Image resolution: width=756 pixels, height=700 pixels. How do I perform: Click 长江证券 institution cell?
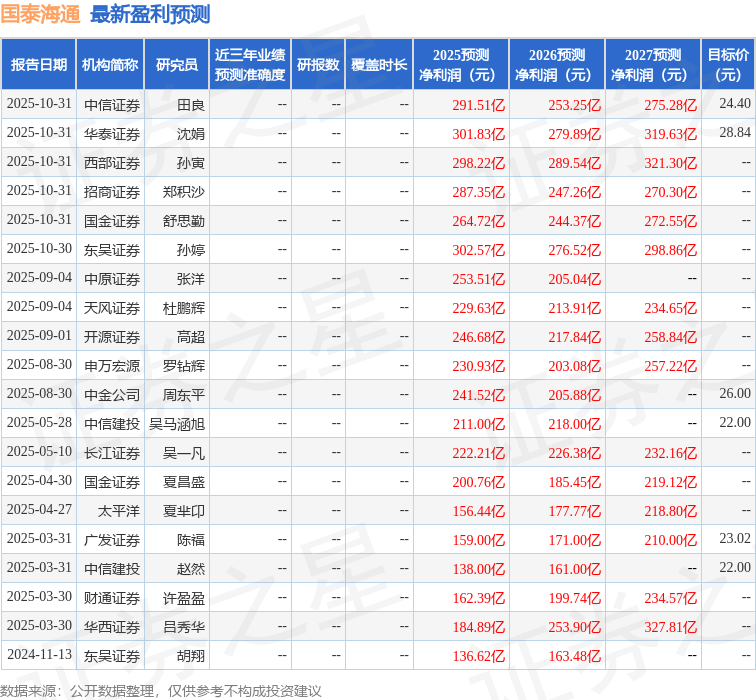click(112, 453)
